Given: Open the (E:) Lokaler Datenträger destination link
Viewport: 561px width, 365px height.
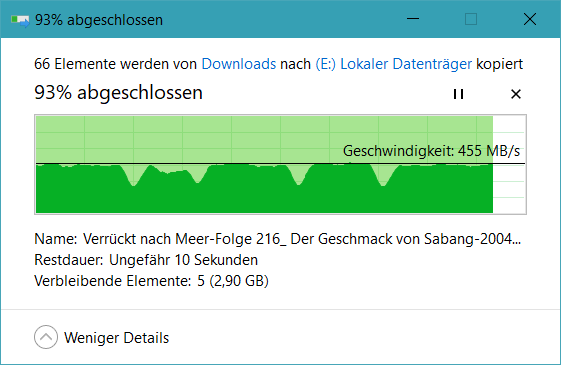Looking at the screenshot, I should coord(394,64).
